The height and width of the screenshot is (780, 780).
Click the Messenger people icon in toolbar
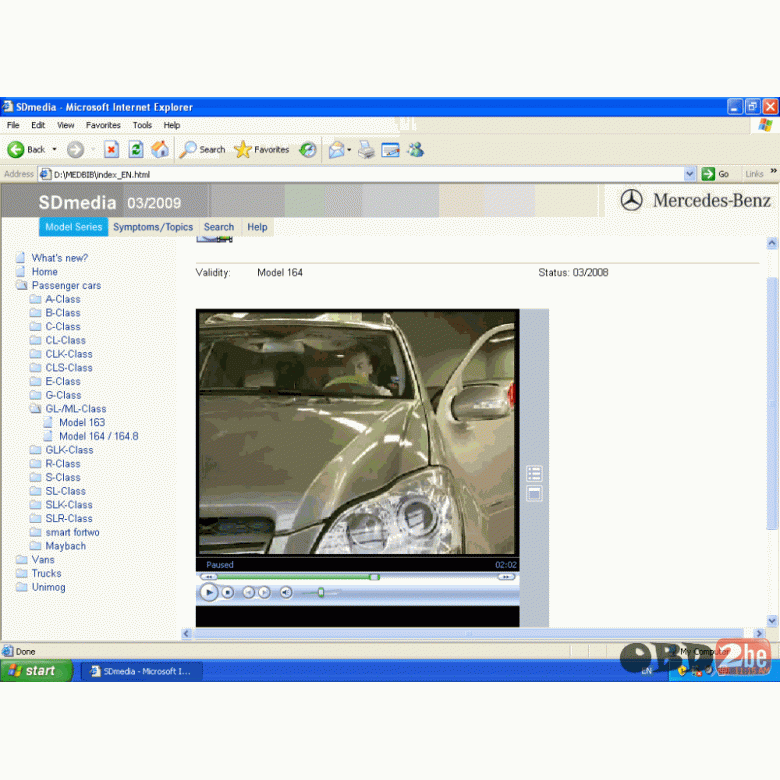click(415, 149)
